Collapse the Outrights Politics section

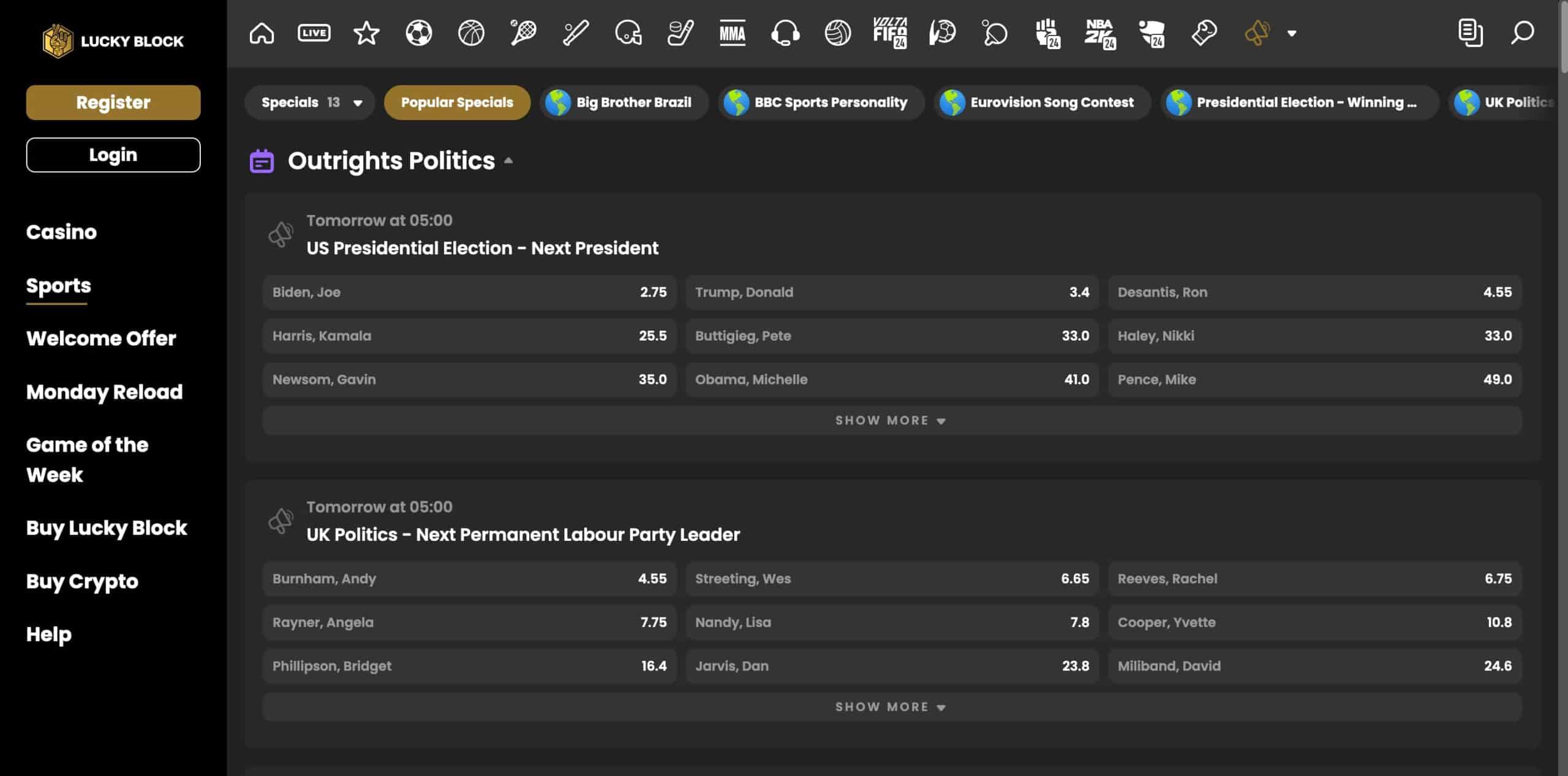pyautogui.click(x=508, y=160)
